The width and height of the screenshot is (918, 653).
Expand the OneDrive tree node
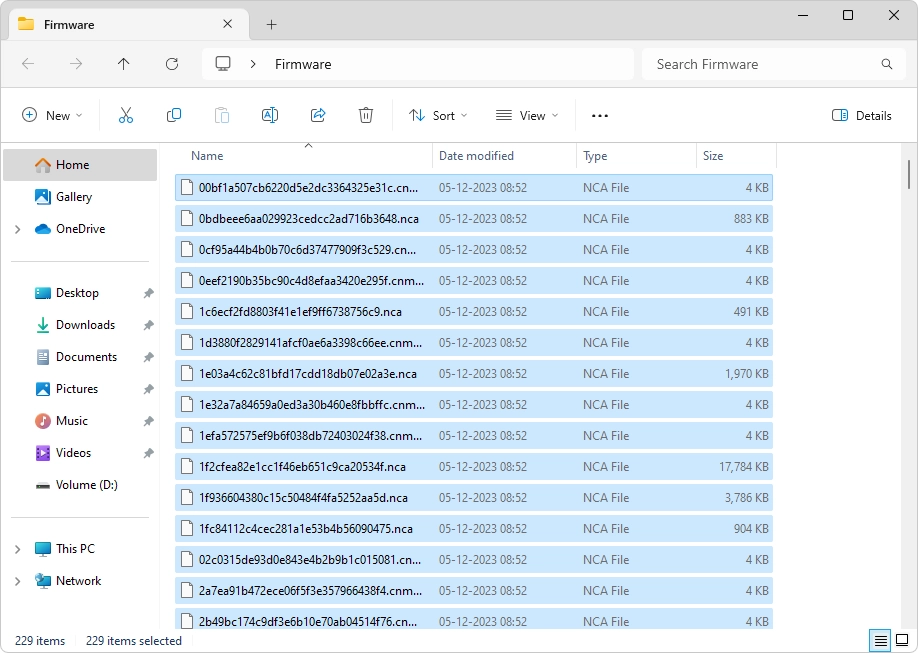18,229
